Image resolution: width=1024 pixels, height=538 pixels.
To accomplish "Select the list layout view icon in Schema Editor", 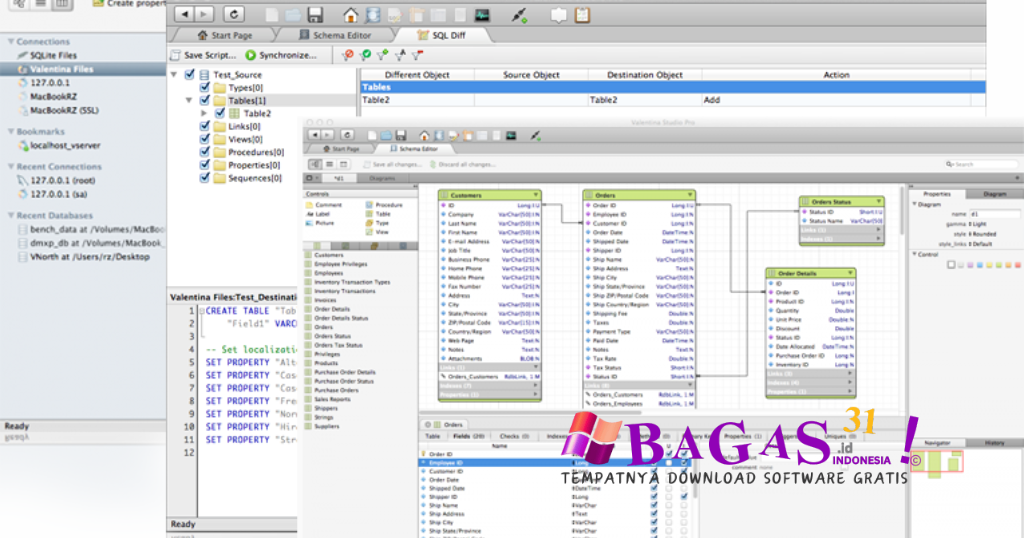I will click(x=329, y=165).
